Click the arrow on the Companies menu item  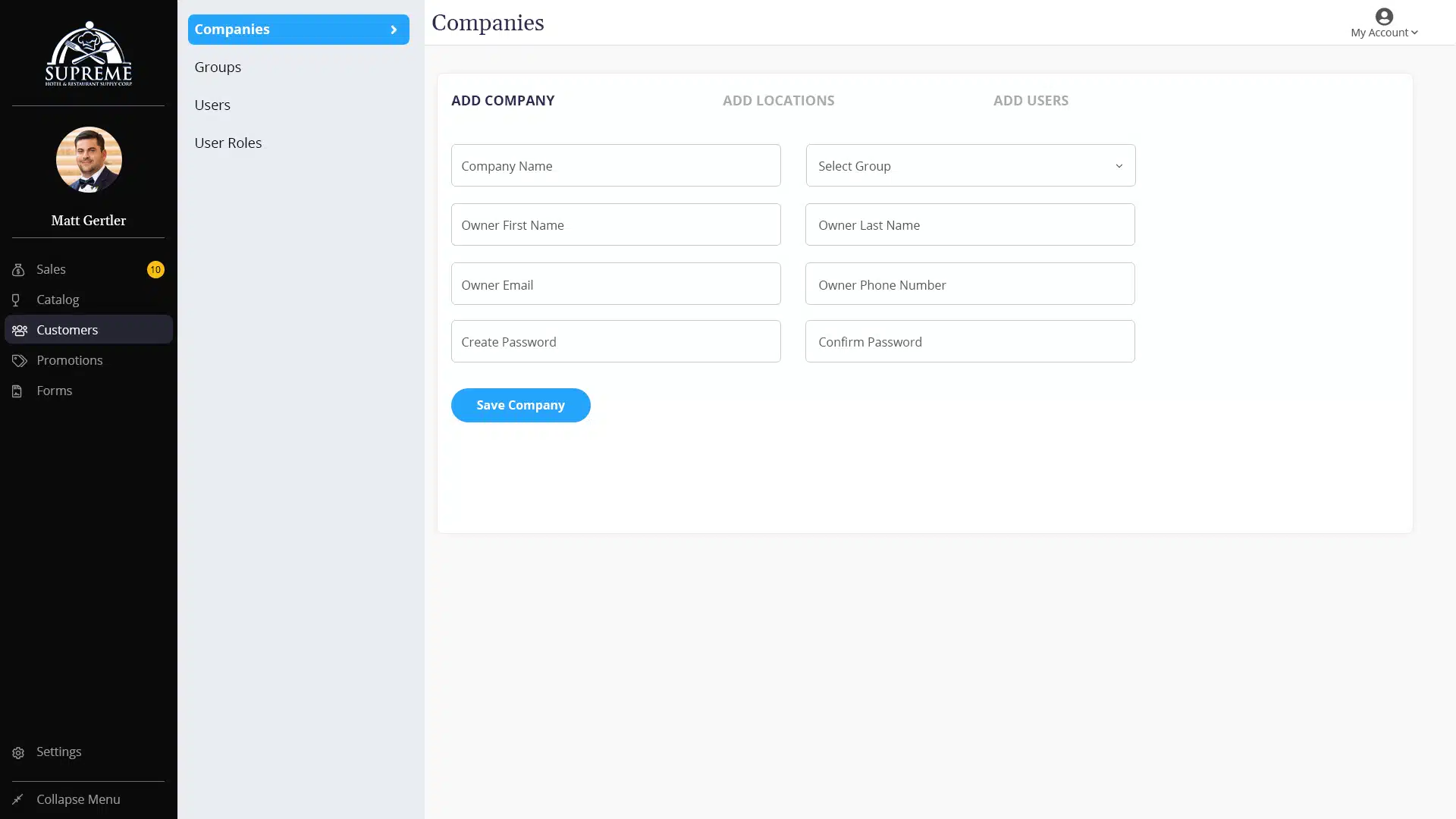pyautogui.click(x=394, y=30)
